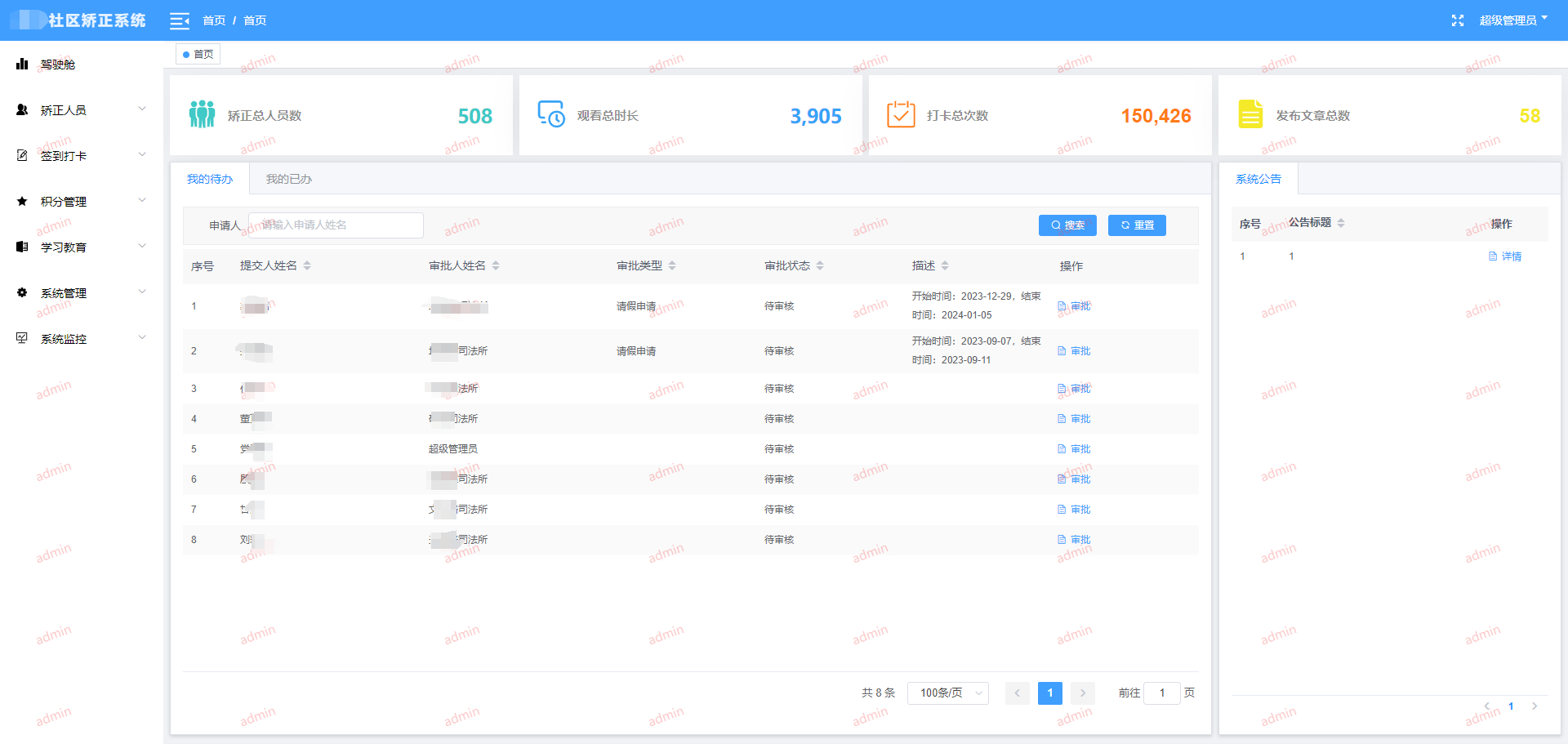1568x744 pixels.
Task: Open 详情 link for announcement 1
Action: (x=1505, y=256)
